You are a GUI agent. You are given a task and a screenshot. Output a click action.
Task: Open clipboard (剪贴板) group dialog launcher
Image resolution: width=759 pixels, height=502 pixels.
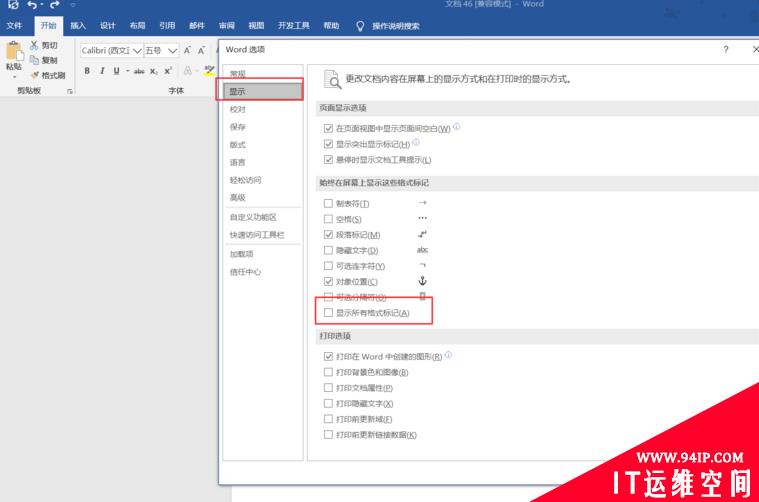[70, 91]
